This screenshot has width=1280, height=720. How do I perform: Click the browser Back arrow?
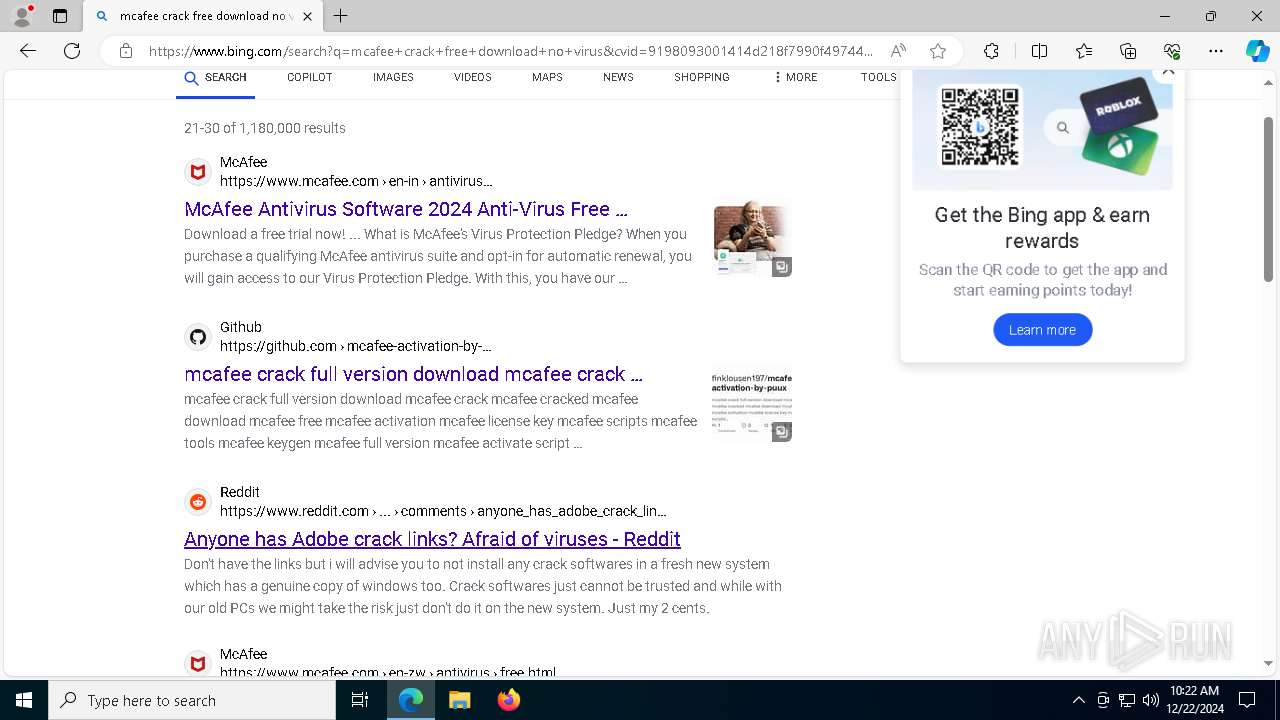point(28,51)
